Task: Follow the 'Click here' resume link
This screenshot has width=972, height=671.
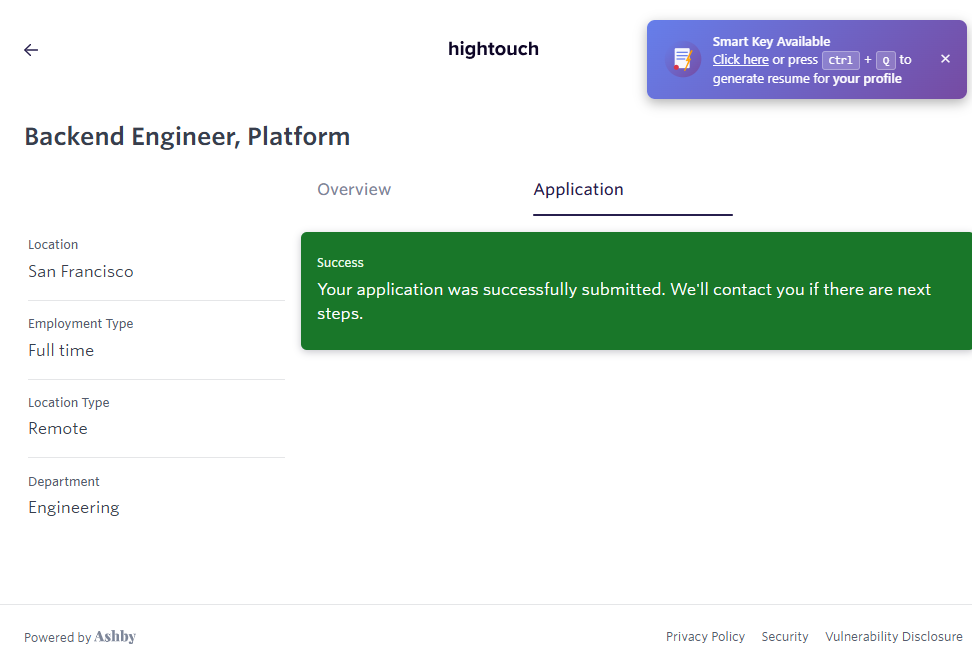Action: (x=740, y=60)
